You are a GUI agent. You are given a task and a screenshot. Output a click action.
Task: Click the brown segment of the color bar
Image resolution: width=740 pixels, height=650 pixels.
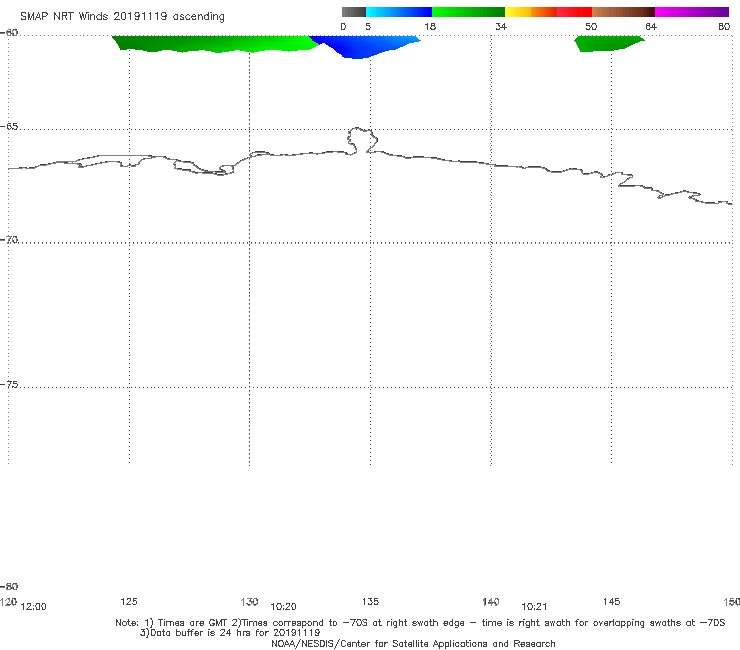click(623, 12)
